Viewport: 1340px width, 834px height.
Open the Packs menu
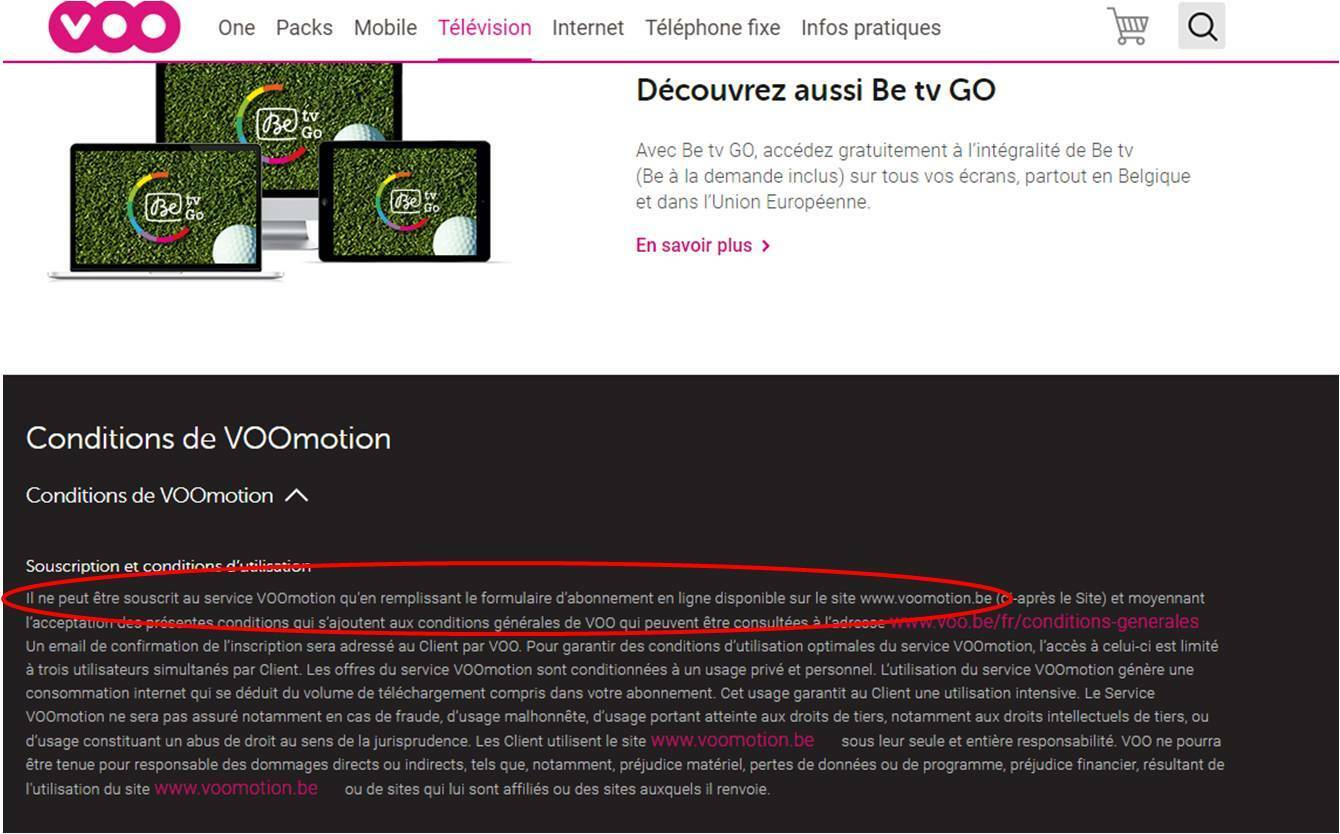304,28
